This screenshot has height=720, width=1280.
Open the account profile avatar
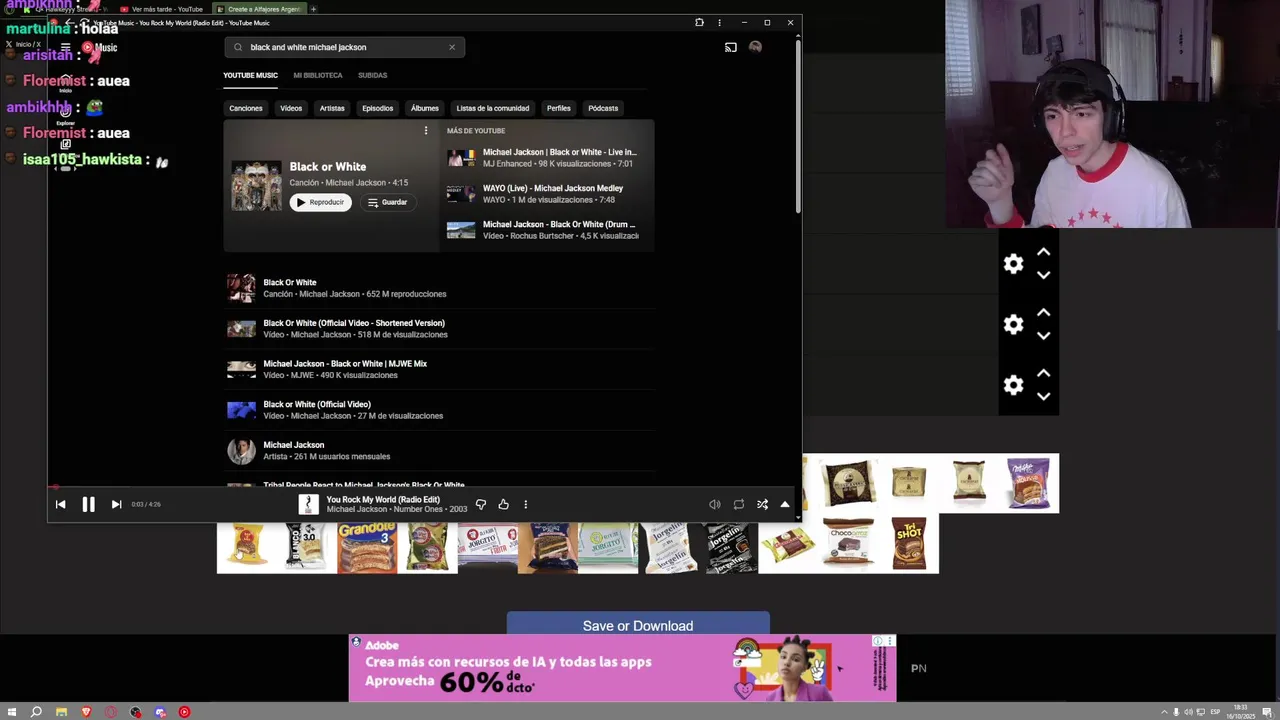pos(755,47)
